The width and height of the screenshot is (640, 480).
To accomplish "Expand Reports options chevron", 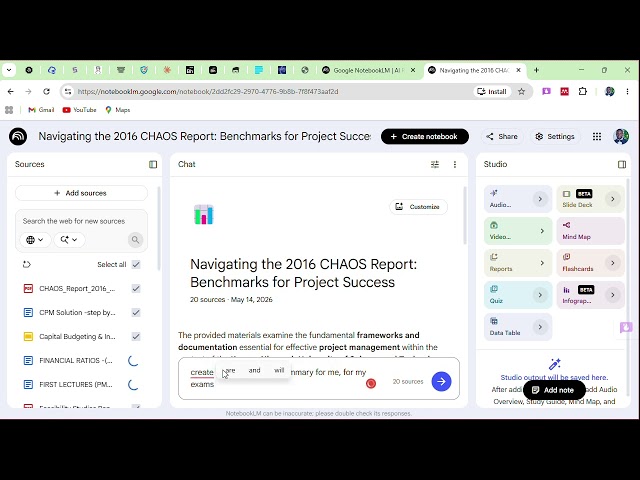I will click(x=542, y=263).
